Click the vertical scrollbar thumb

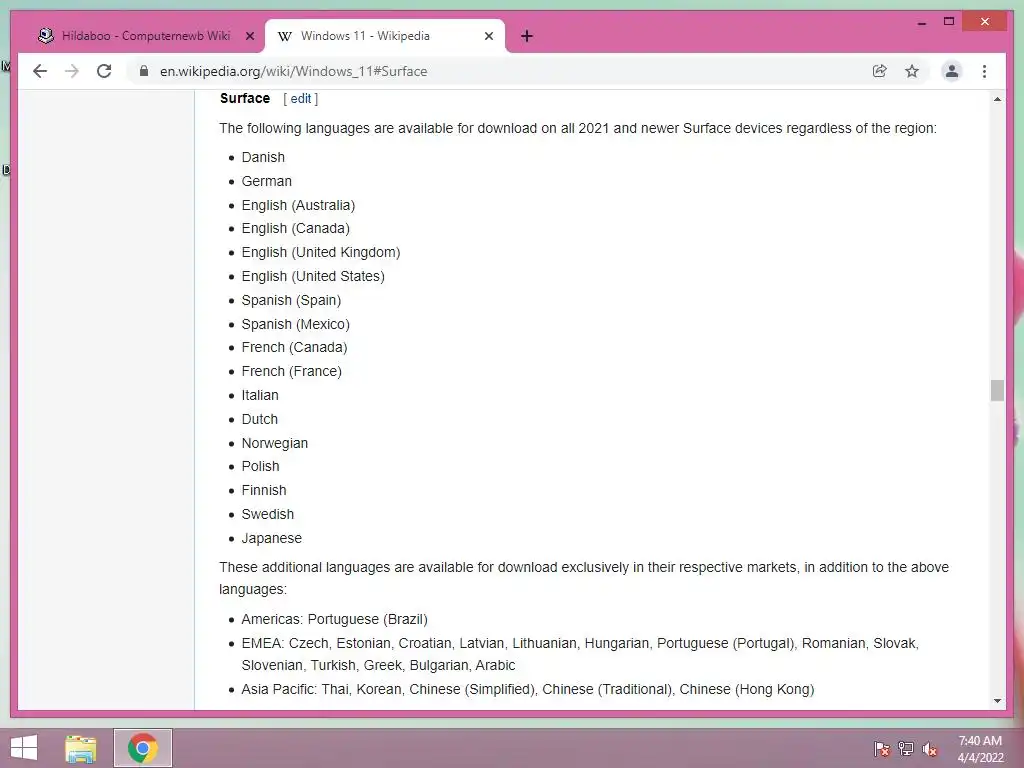tap(997, 391)
